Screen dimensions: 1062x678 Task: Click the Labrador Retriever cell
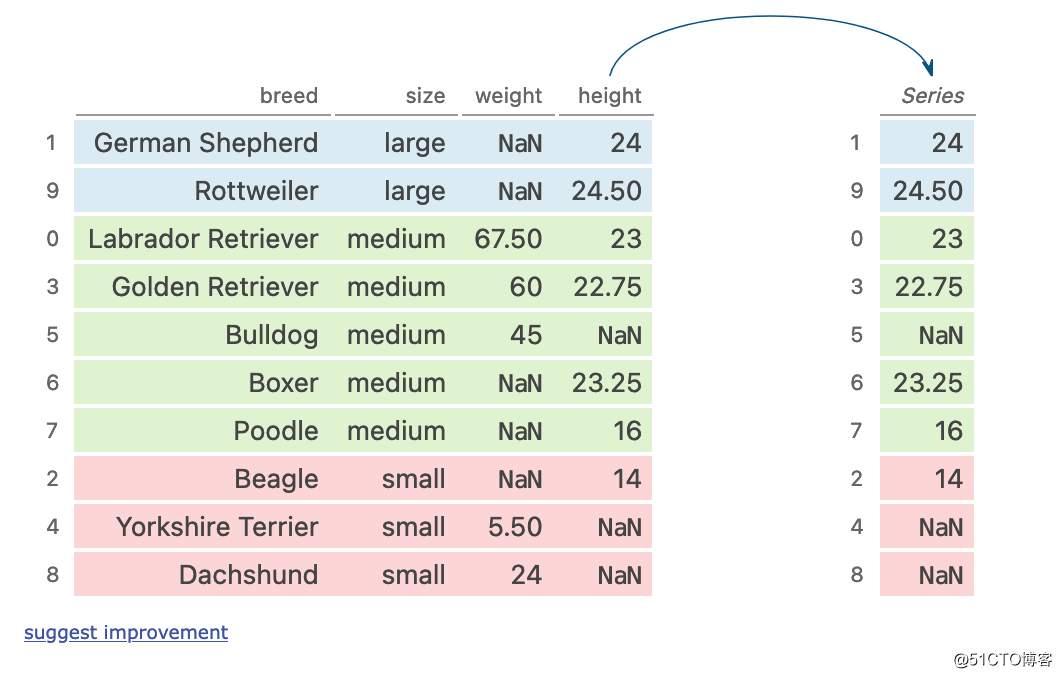coord(203,239)
